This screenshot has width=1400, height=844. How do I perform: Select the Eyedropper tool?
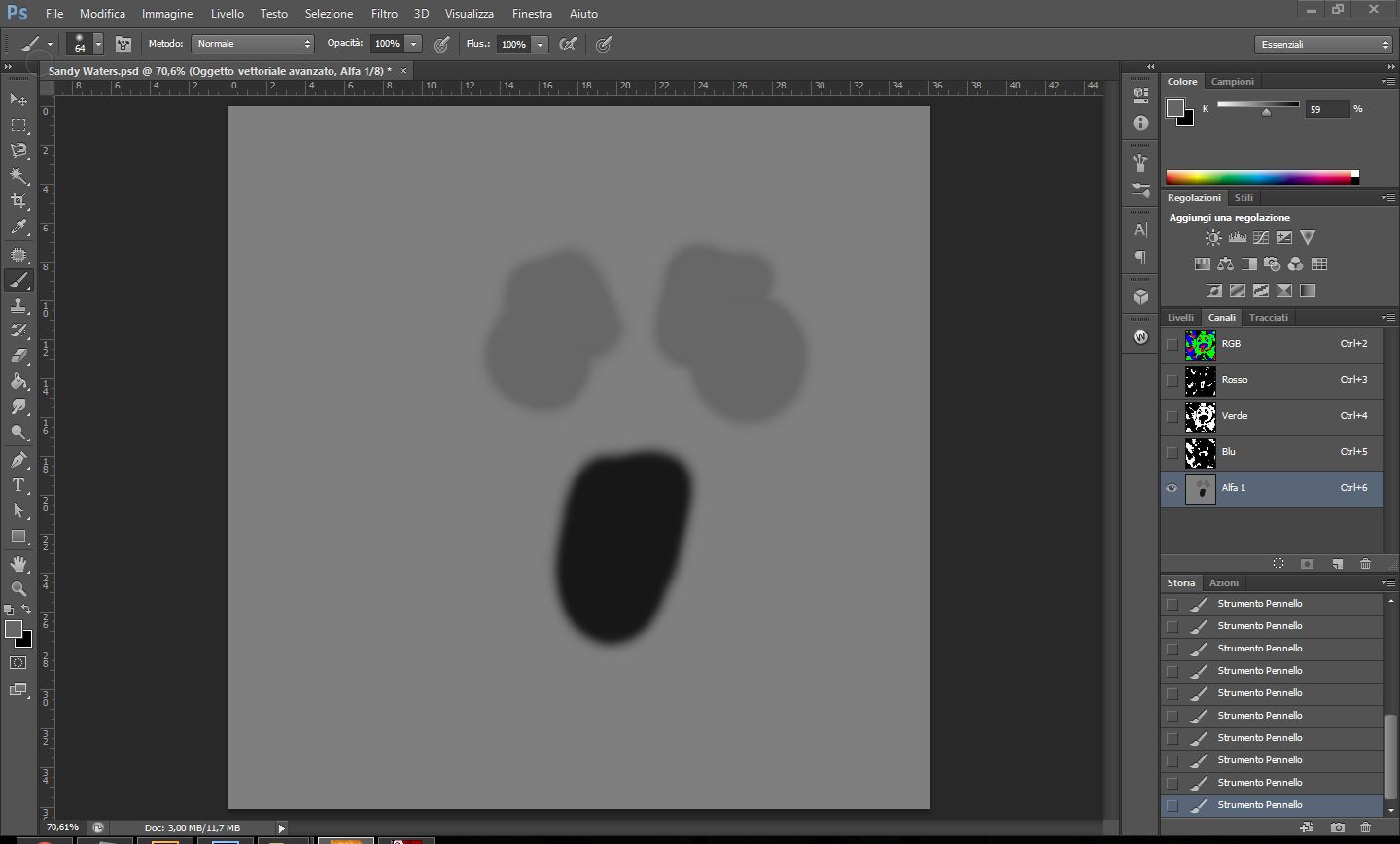[x=18, y=228]
